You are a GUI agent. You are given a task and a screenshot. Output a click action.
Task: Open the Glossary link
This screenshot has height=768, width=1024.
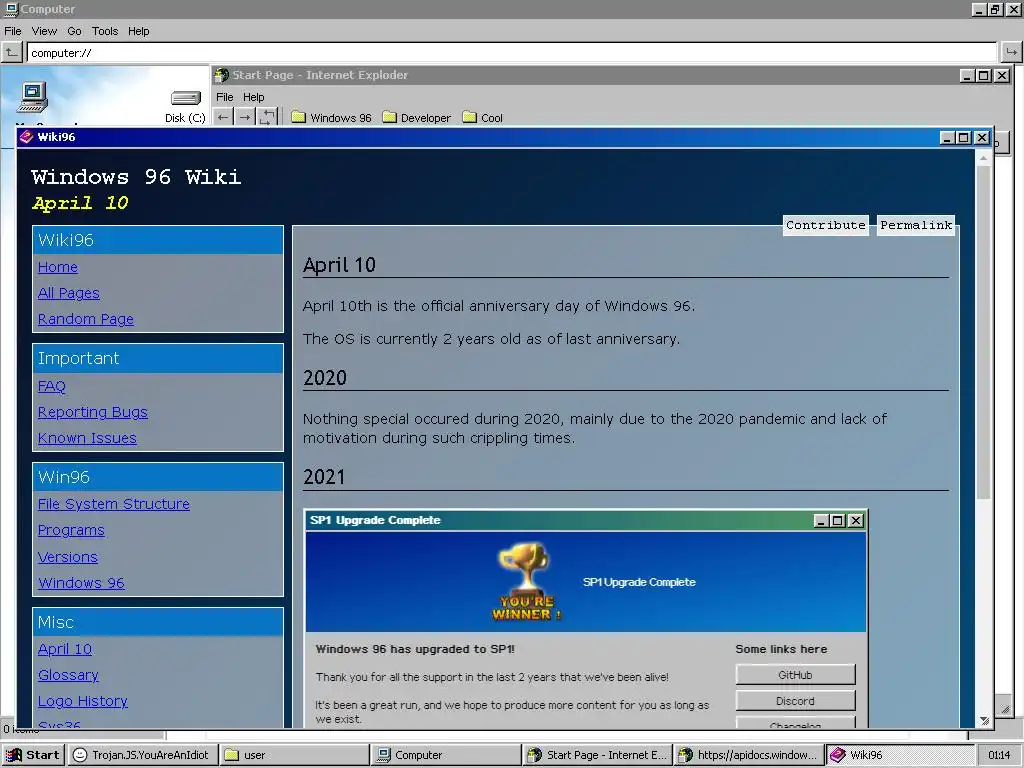(68, 675)
